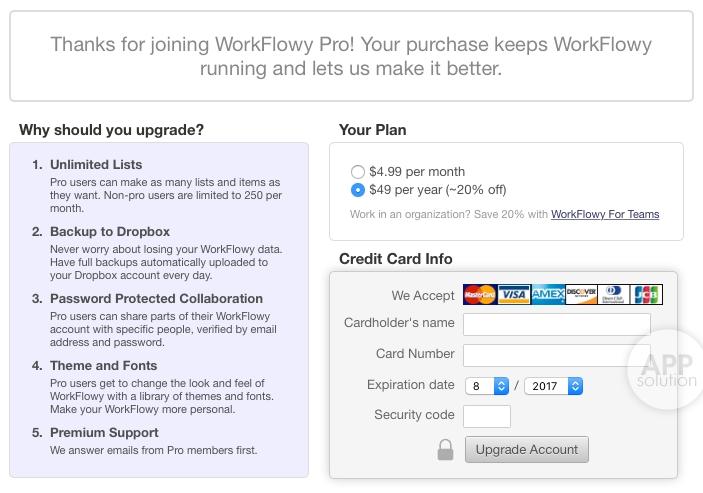
Task: Click the Premium Support heading
Action: click(104, 432)
